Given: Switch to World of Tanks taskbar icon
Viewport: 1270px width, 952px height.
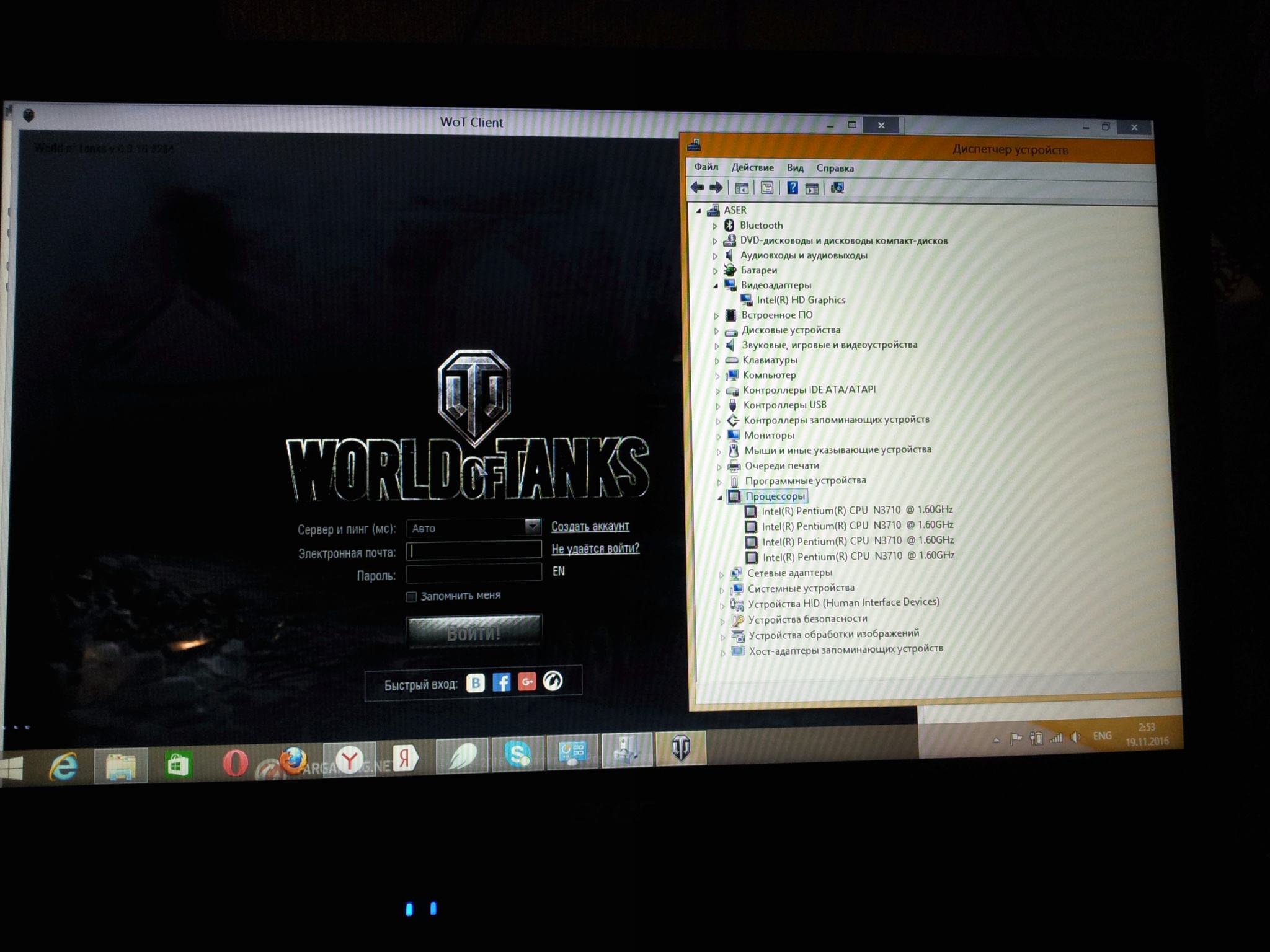Looking at the screenshot, I should [681, 747].
